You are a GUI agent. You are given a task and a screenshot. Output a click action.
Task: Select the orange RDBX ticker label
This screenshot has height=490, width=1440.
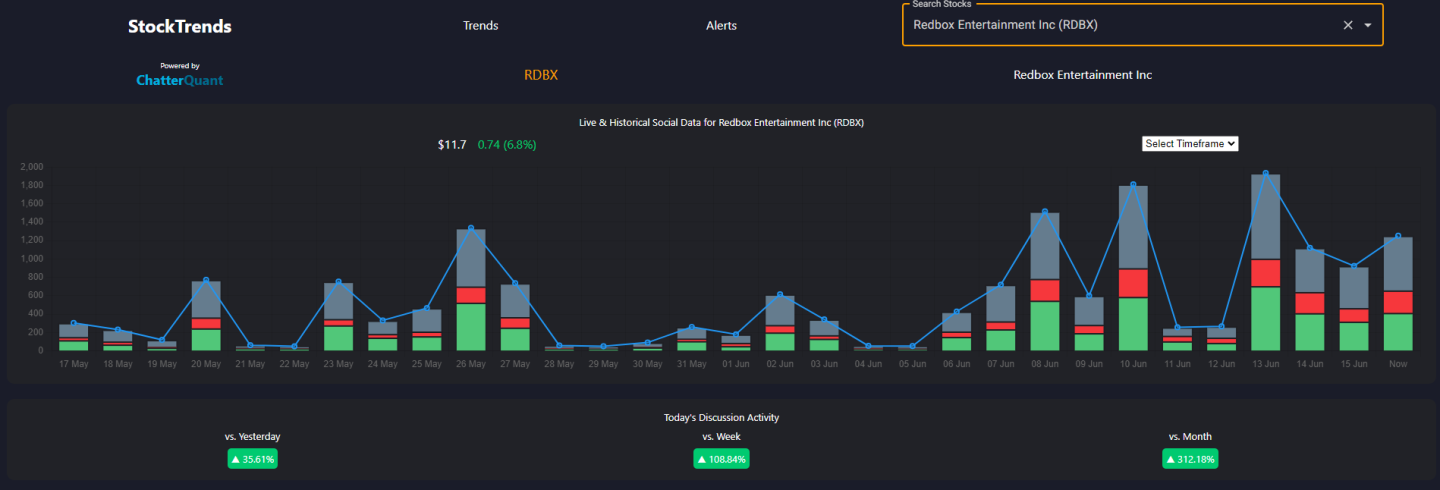point(541,75)
